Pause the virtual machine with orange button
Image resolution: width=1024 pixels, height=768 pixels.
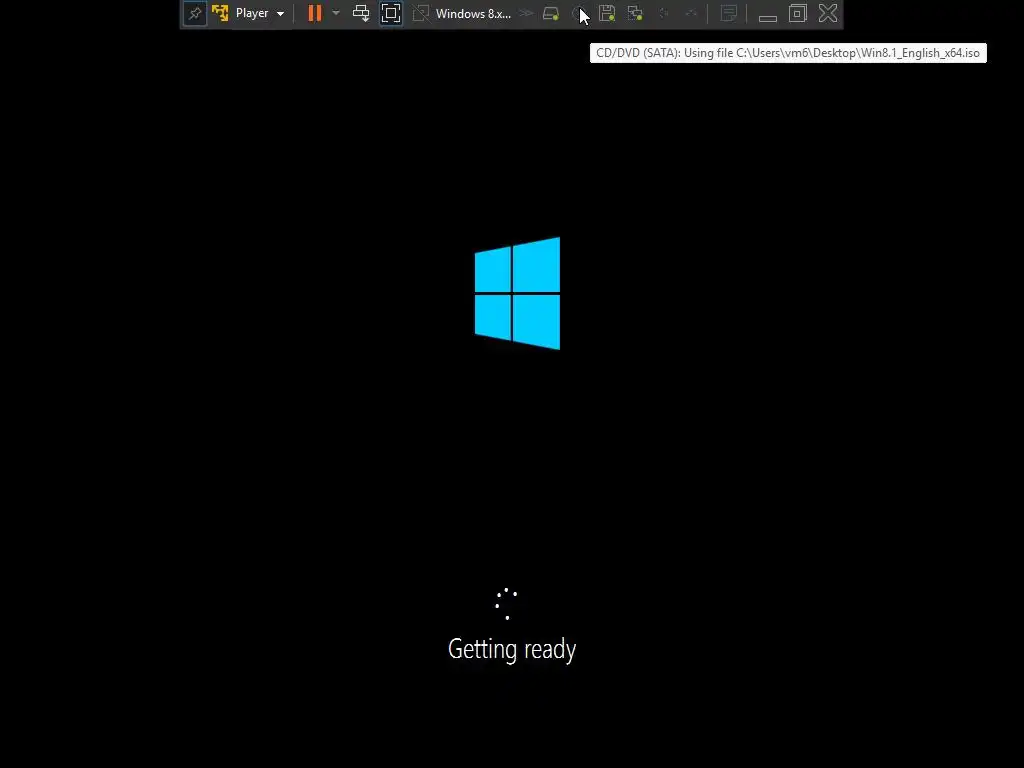(x=315, y=13)
